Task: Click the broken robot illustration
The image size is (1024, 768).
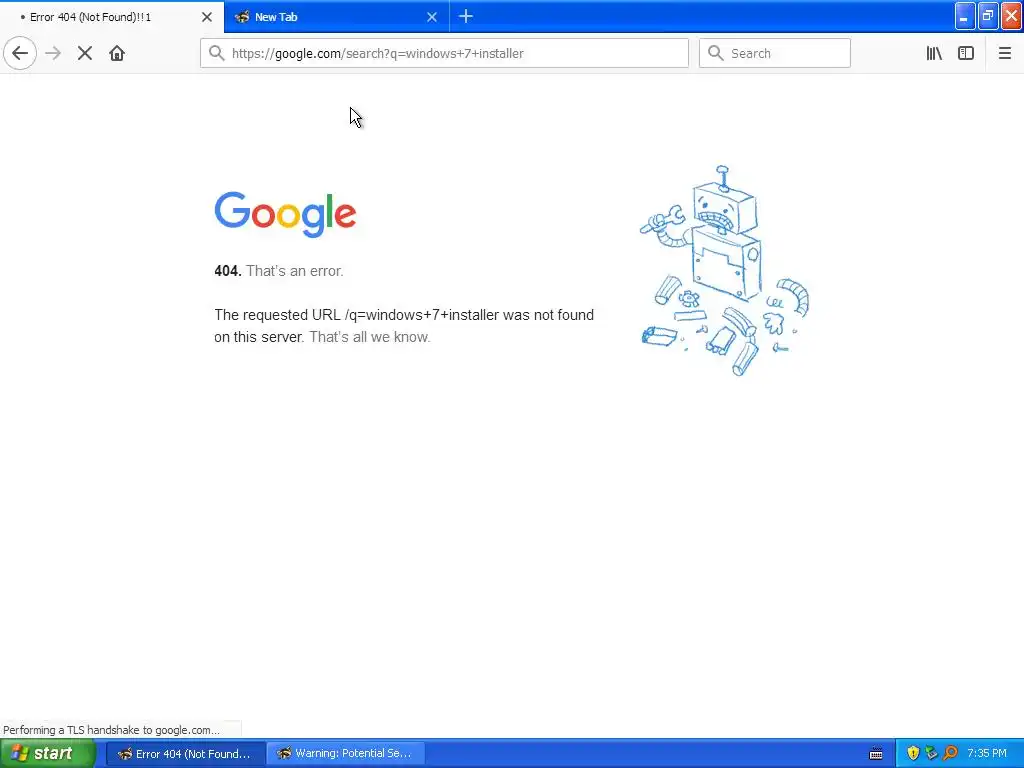Action: click(x=724, y=270)
